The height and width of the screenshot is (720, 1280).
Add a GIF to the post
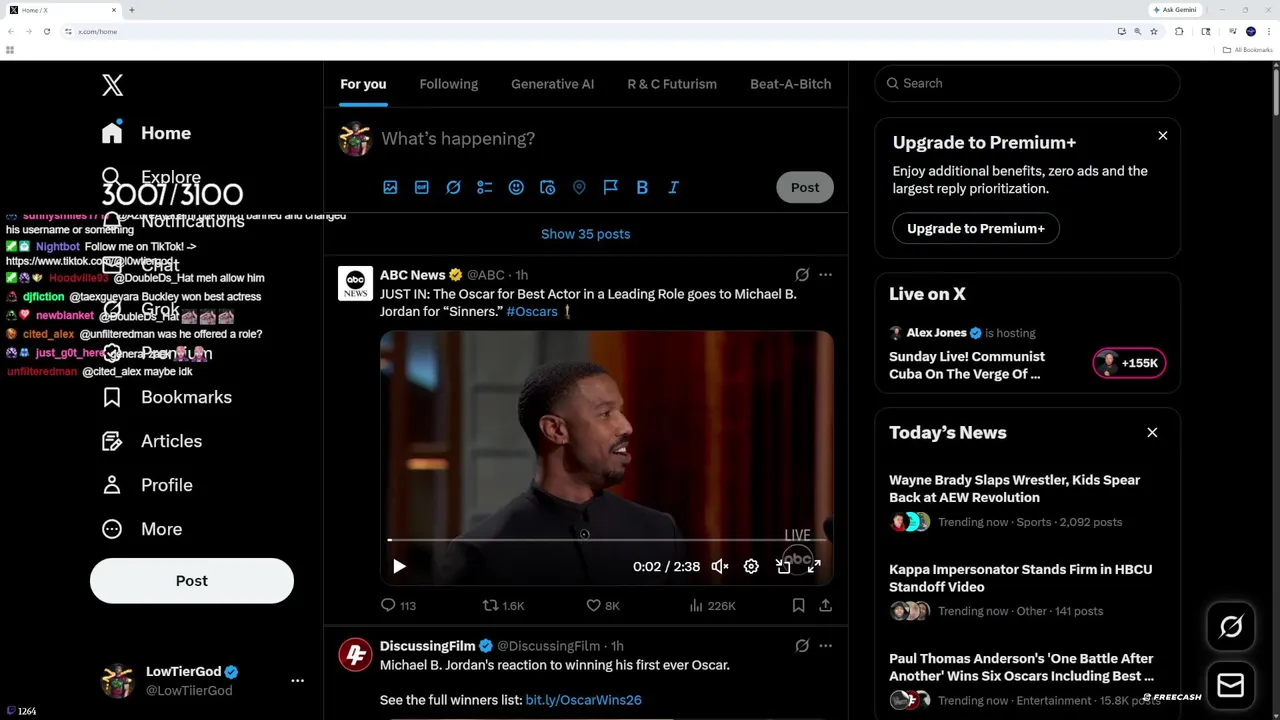click(x=422, y=188)
